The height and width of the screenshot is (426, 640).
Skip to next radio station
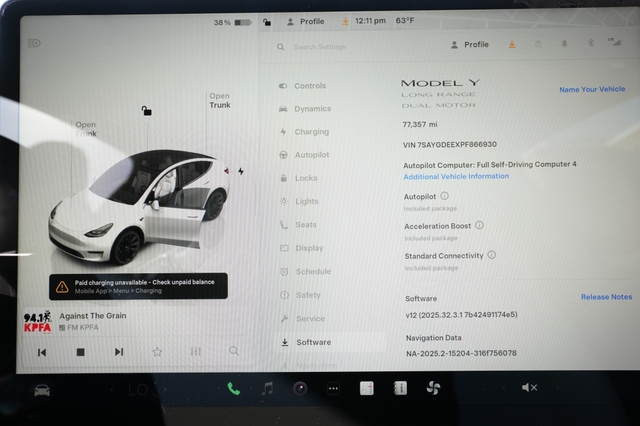pos(119,352)
